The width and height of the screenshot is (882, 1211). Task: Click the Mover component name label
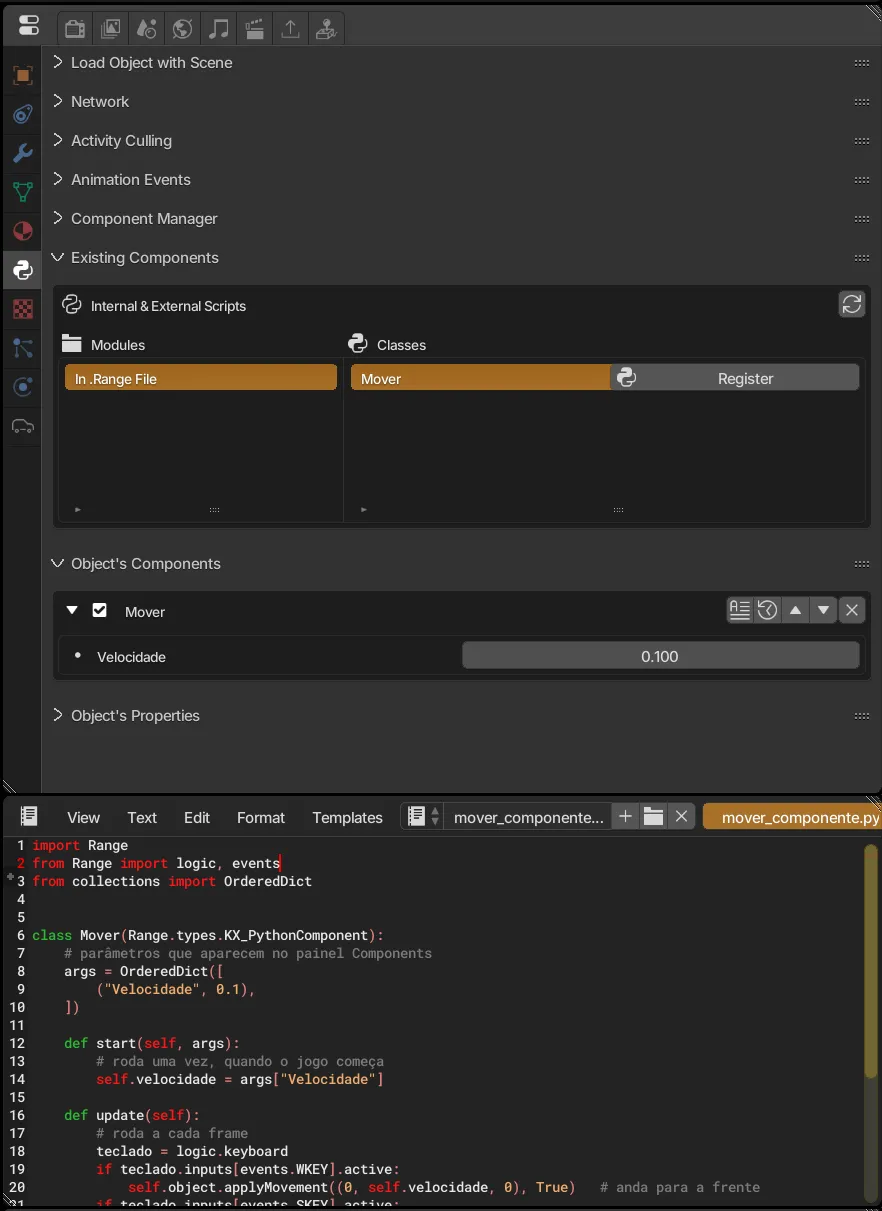click(x=145, y=611)
